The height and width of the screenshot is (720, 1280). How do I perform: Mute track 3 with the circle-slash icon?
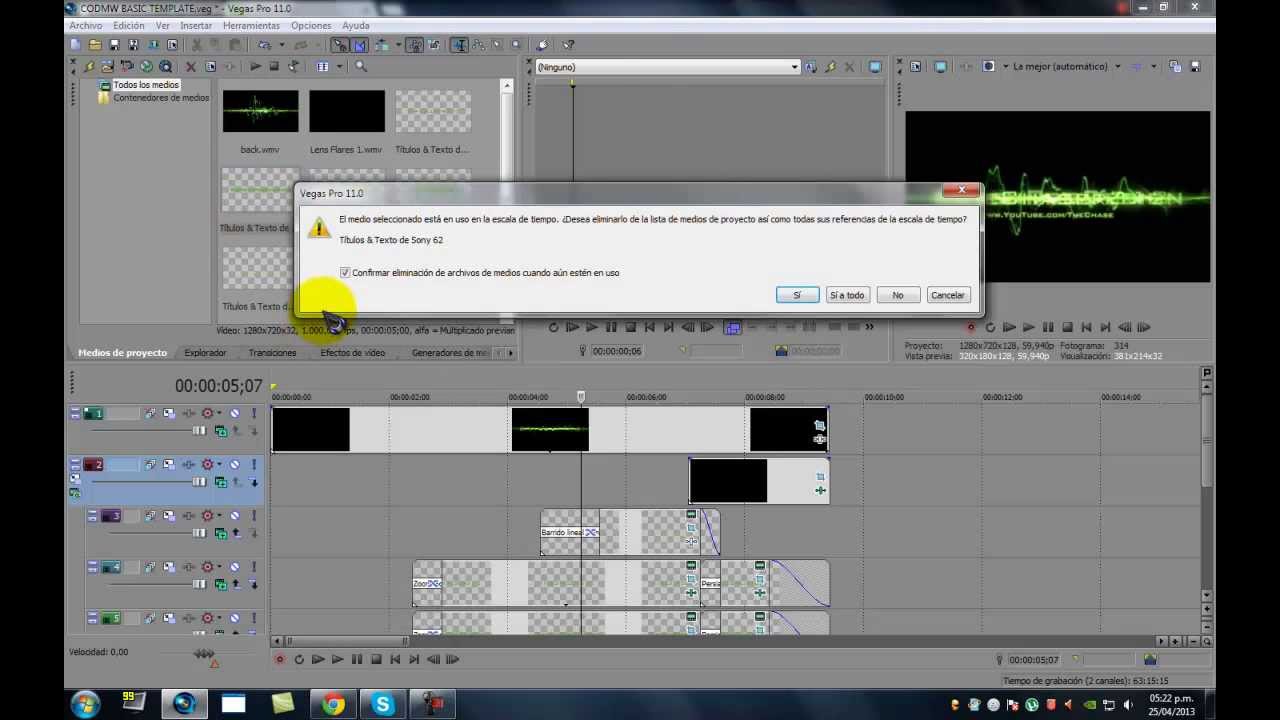(x=235, y=515)
